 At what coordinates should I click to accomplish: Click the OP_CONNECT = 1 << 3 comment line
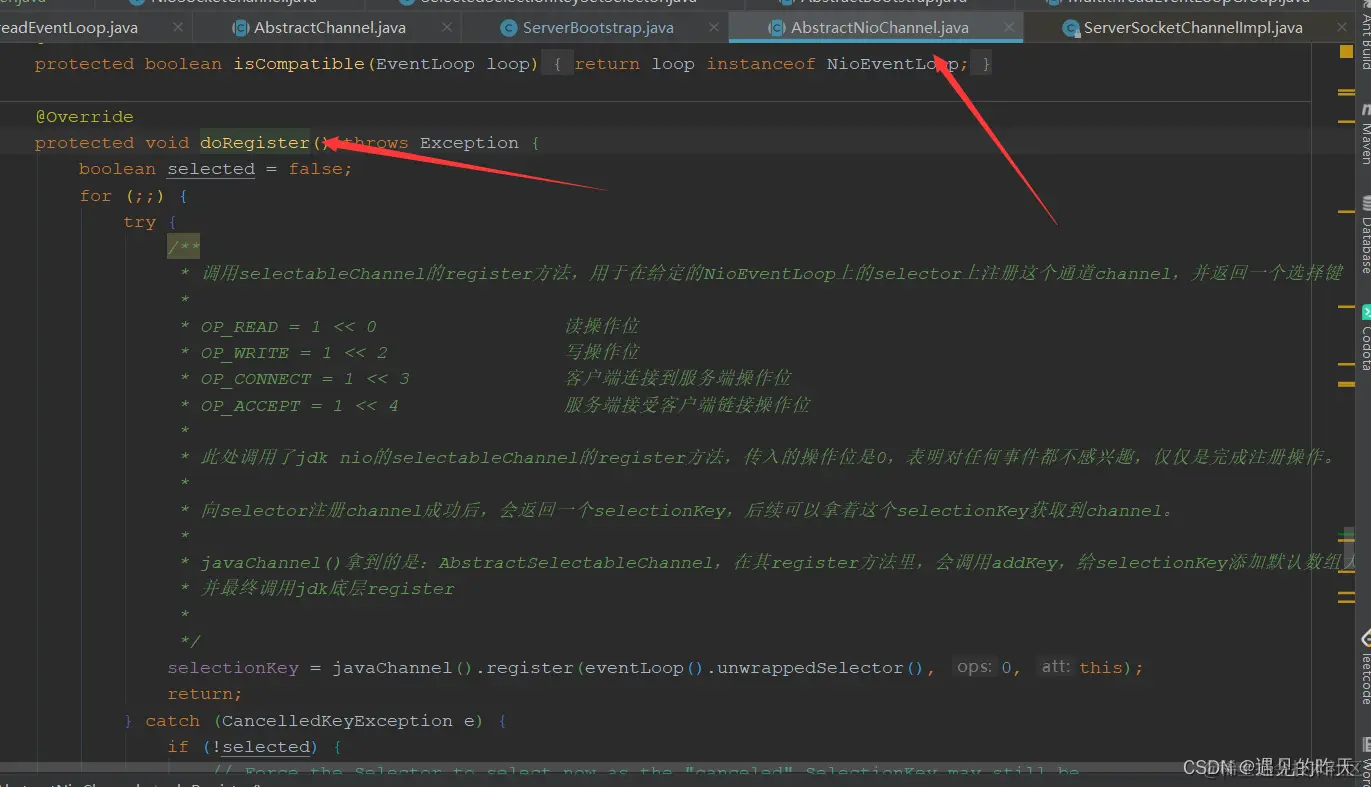click(x=485, y=379)
